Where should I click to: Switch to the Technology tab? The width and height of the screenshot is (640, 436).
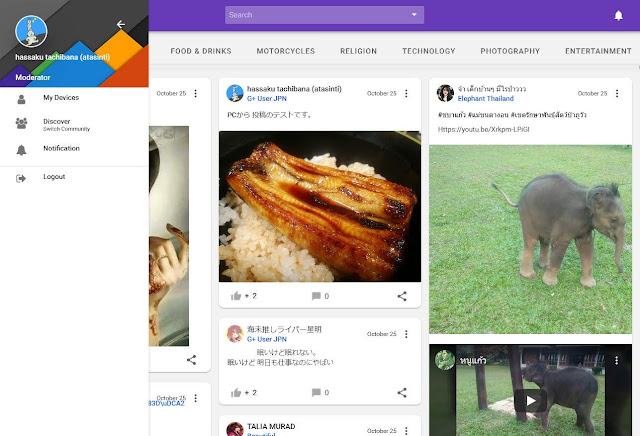(429, 51)
